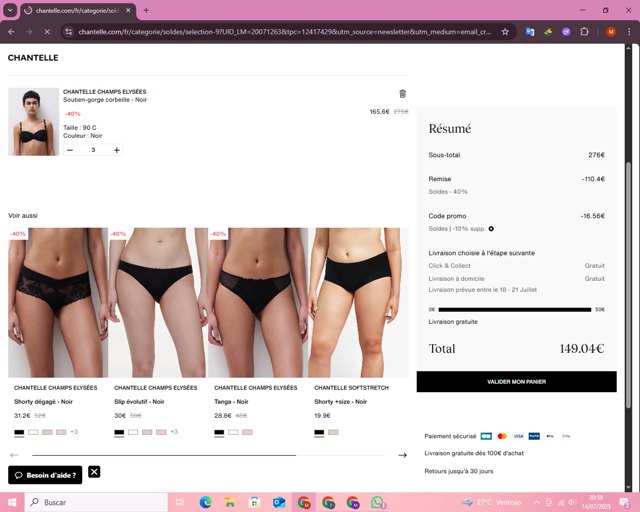Open the weather widget showing 27°C
This screenshot has height=512, width=640.
491,502
